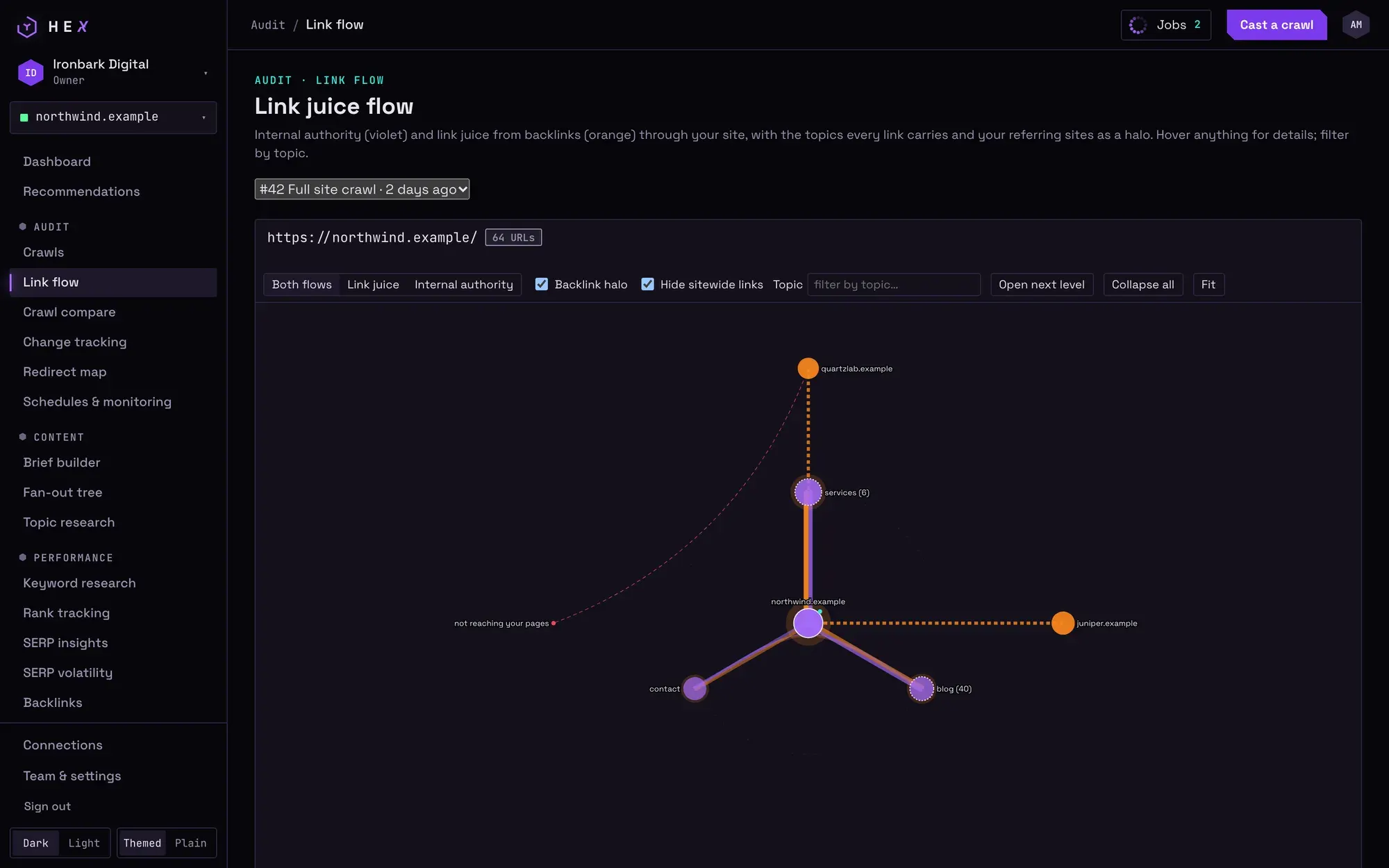This screenshot has width=1389, height=868.
Task: Toggle Hide sitewide links checkbox
Action: tap(647, 284)
